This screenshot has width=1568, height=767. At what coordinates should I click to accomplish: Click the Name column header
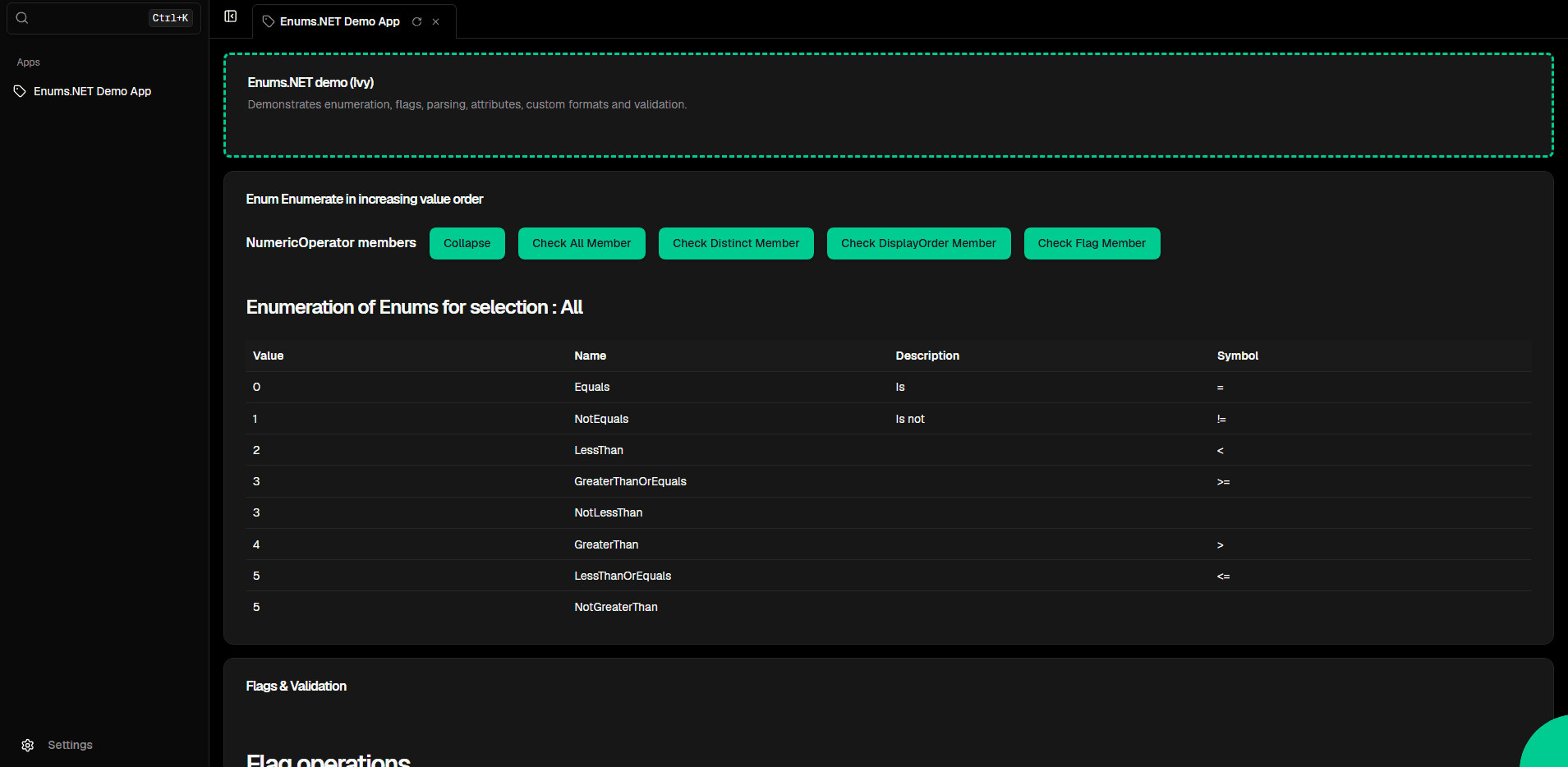pos(590,356)
